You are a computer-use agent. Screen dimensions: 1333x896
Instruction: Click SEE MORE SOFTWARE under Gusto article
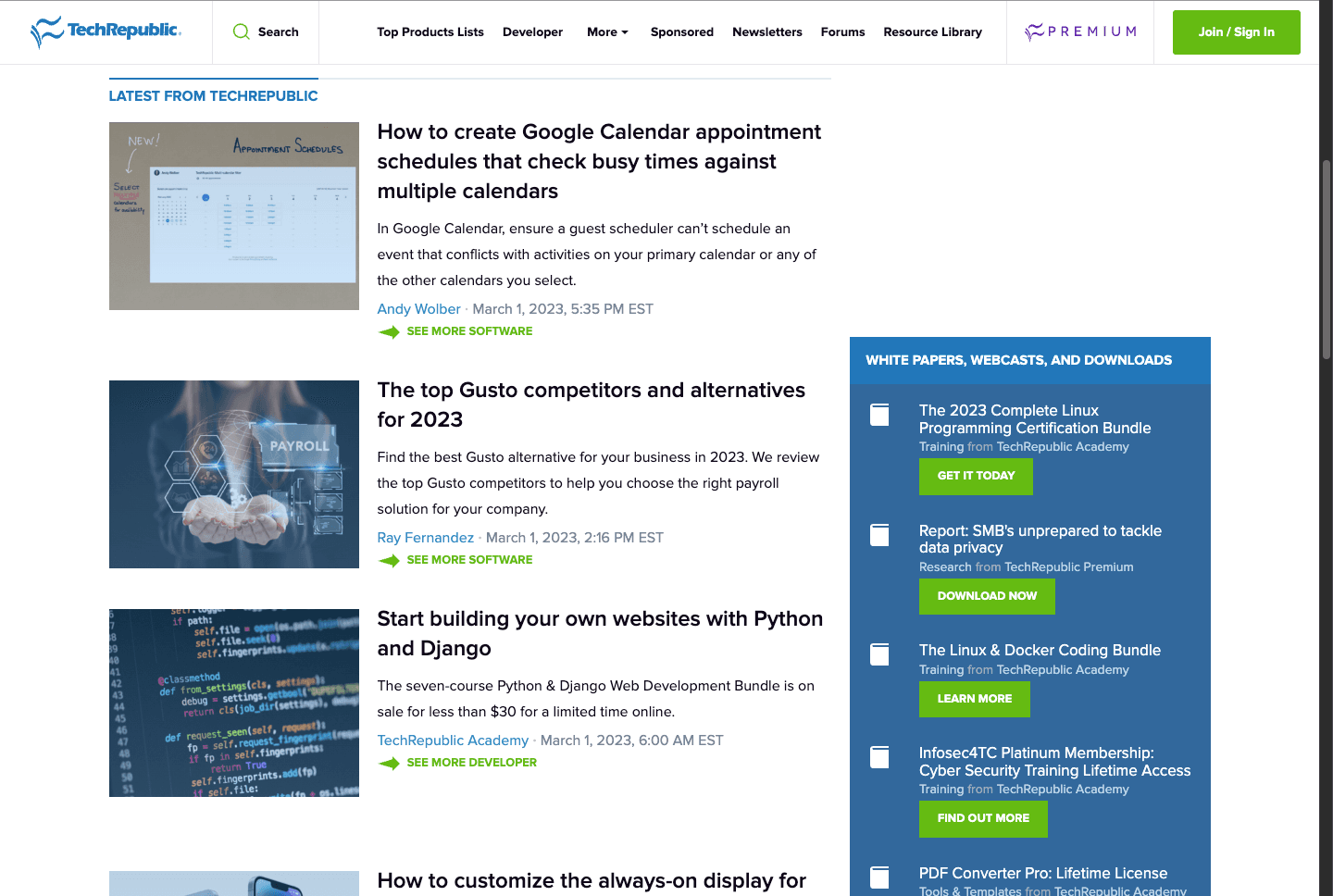(x=469, y=560)
